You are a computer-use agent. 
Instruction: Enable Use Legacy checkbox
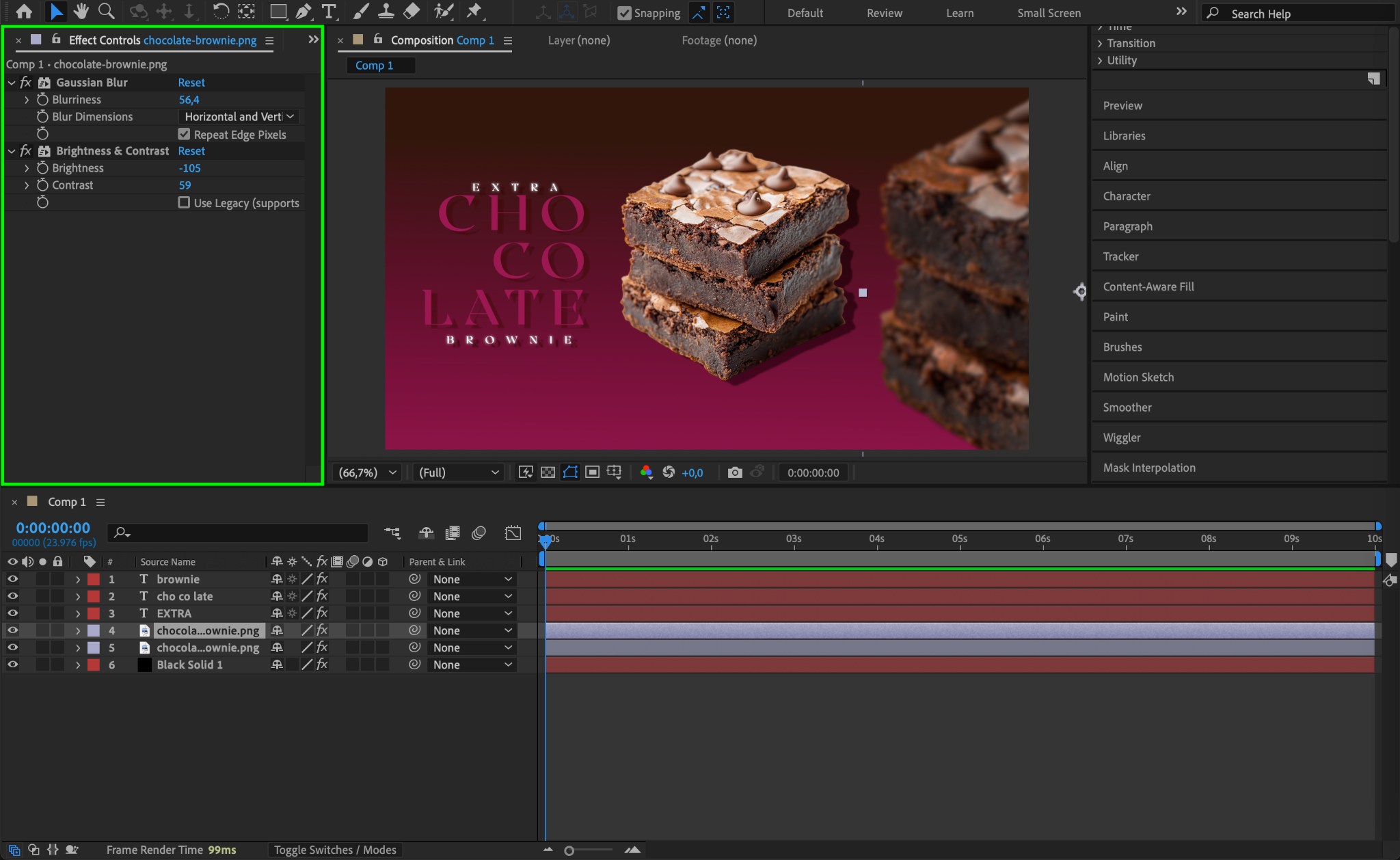click(x=184, y=202)
